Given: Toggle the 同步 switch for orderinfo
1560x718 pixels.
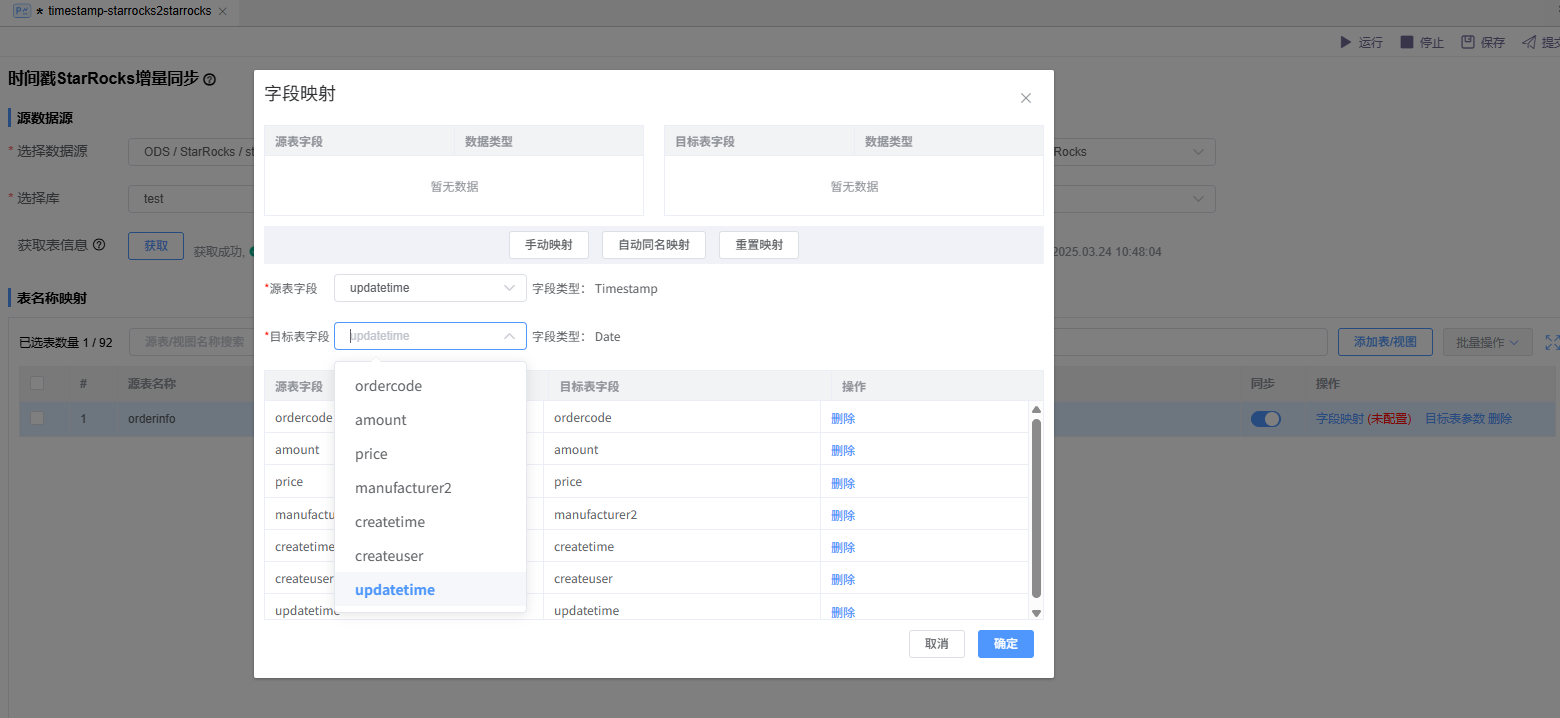Looking at the screenshot, I should [1265, 419].
